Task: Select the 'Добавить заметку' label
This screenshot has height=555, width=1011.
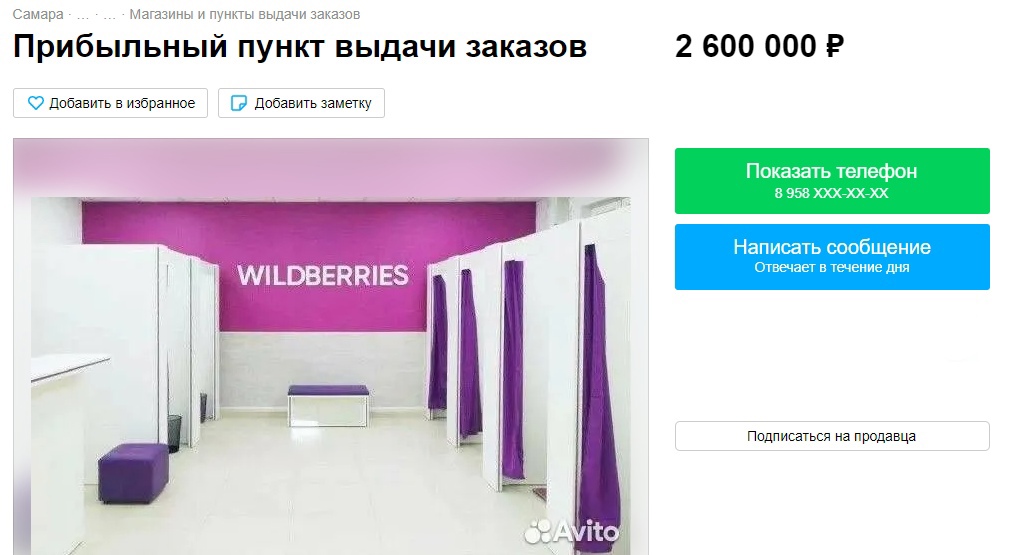Action: pyautogui.click(x=313, y=103)
